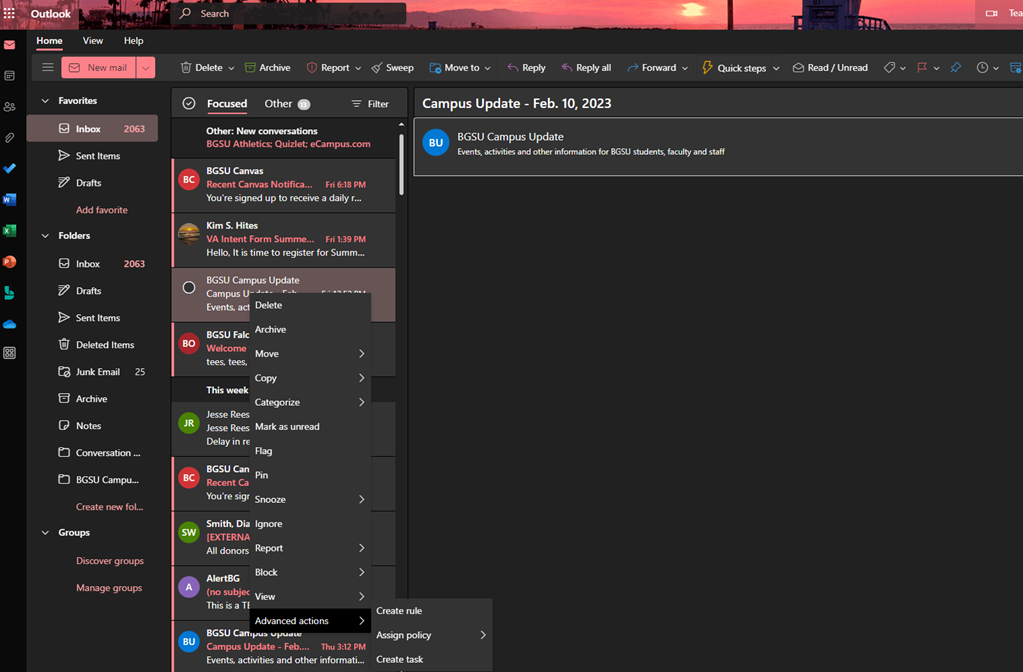Image resolution: width=1023 pixels, height=672 pixels.
Task: Expand the Forward dropdown arrow
Action: pyautogui.click(x=684, y=68)
